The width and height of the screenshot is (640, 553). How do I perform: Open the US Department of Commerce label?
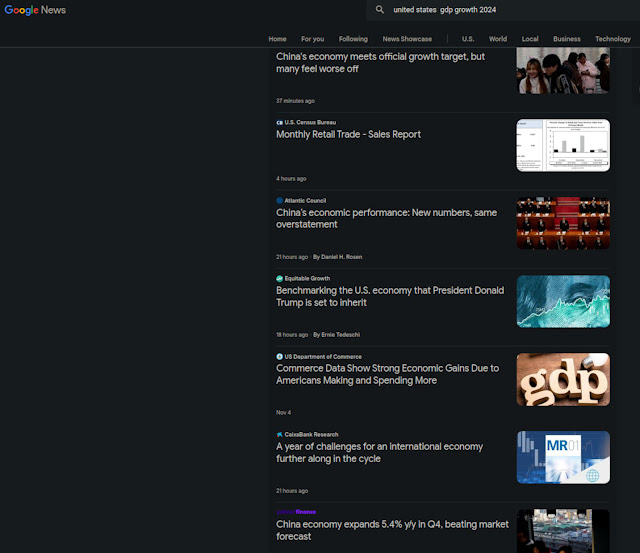click(323, 357)
